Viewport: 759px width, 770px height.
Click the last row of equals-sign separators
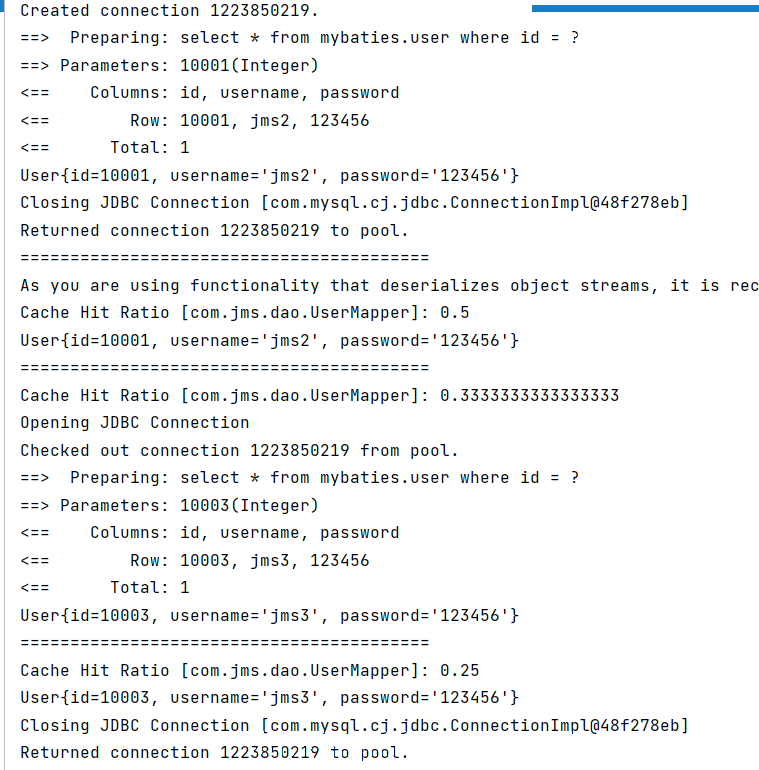click(x=225, y=642)
